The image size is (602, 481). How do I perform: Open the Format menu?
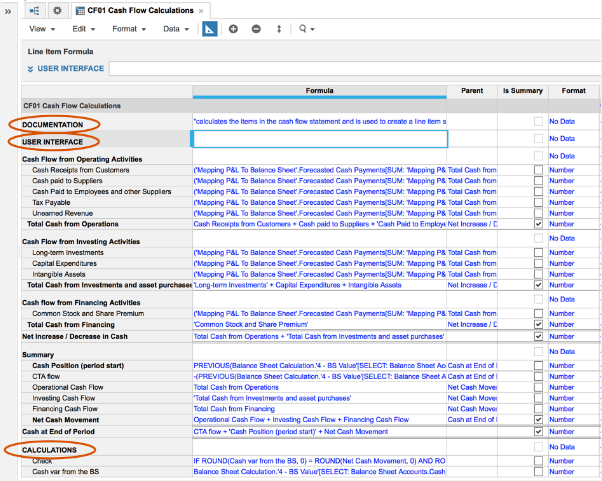pyautogui.click(x=129, y=29)
